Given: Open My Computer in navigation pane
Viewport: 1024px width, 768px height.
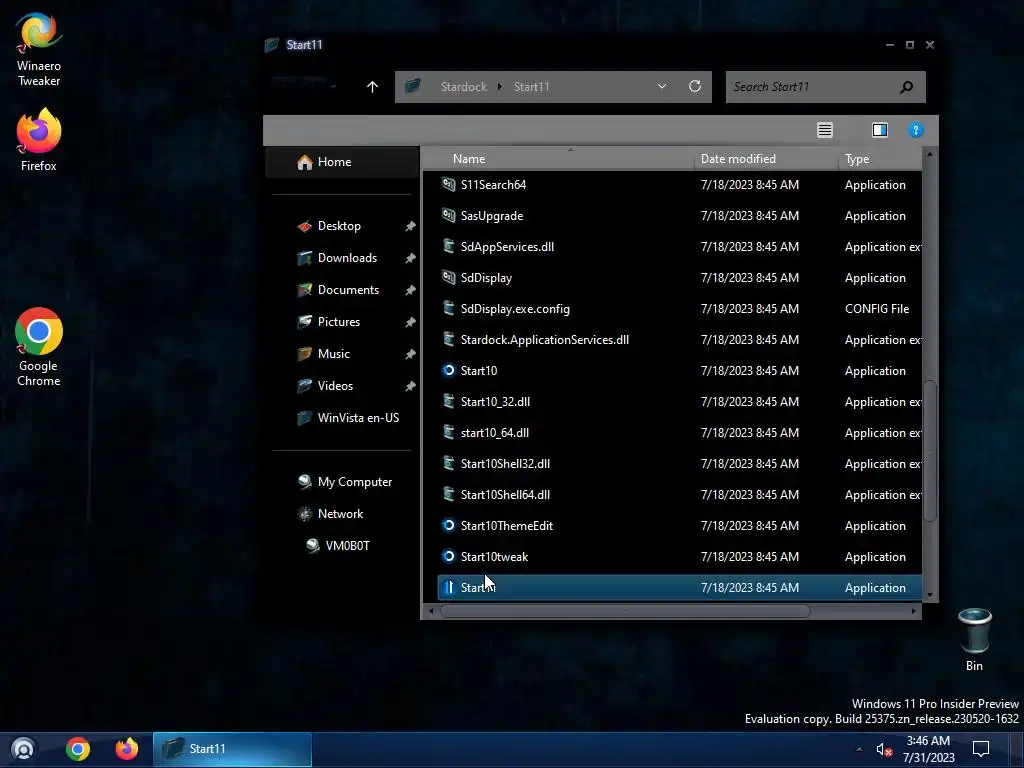Looking at the screenshot, I should (x=354, y=482).
